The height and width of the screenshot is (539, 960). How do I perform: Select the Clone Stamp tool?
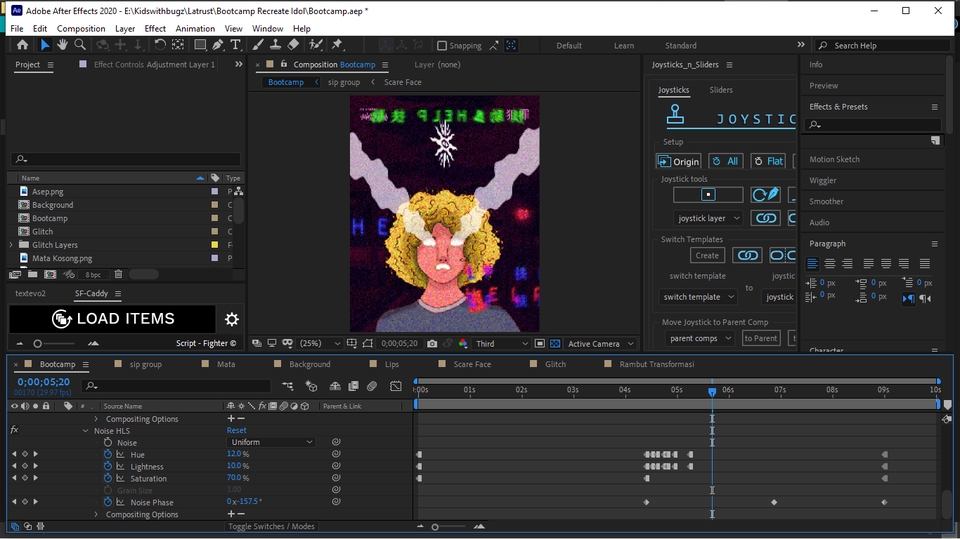coord(276,45)
